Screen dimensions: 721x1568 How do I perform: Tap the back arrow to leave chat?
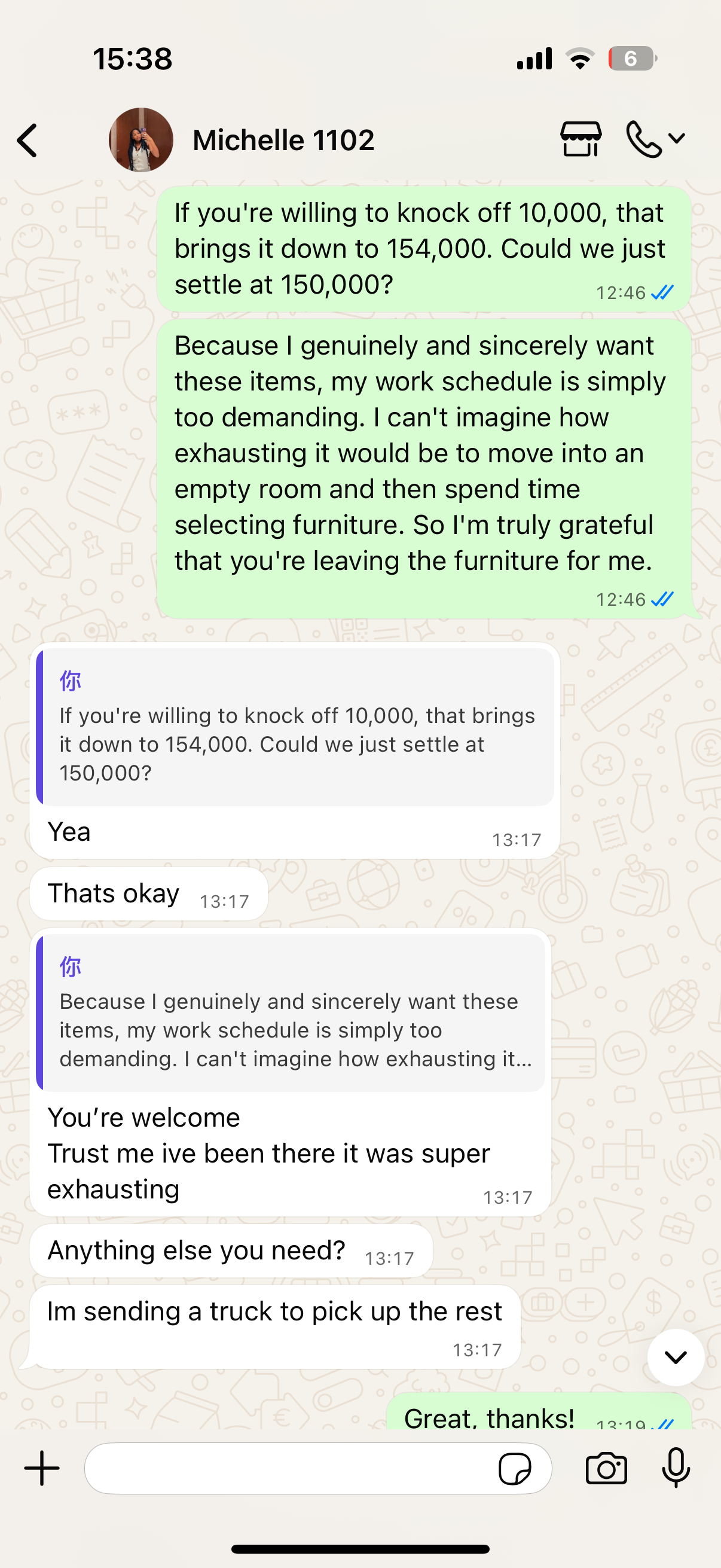pos(28,141)
